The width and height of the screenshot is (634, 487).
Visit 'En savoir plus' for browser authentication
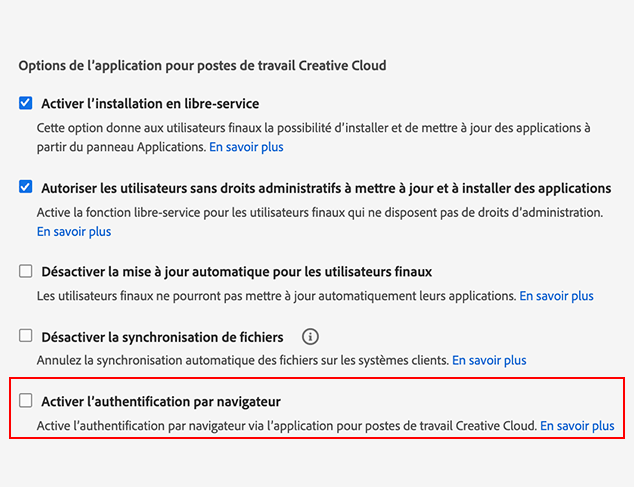pos(577,425)
